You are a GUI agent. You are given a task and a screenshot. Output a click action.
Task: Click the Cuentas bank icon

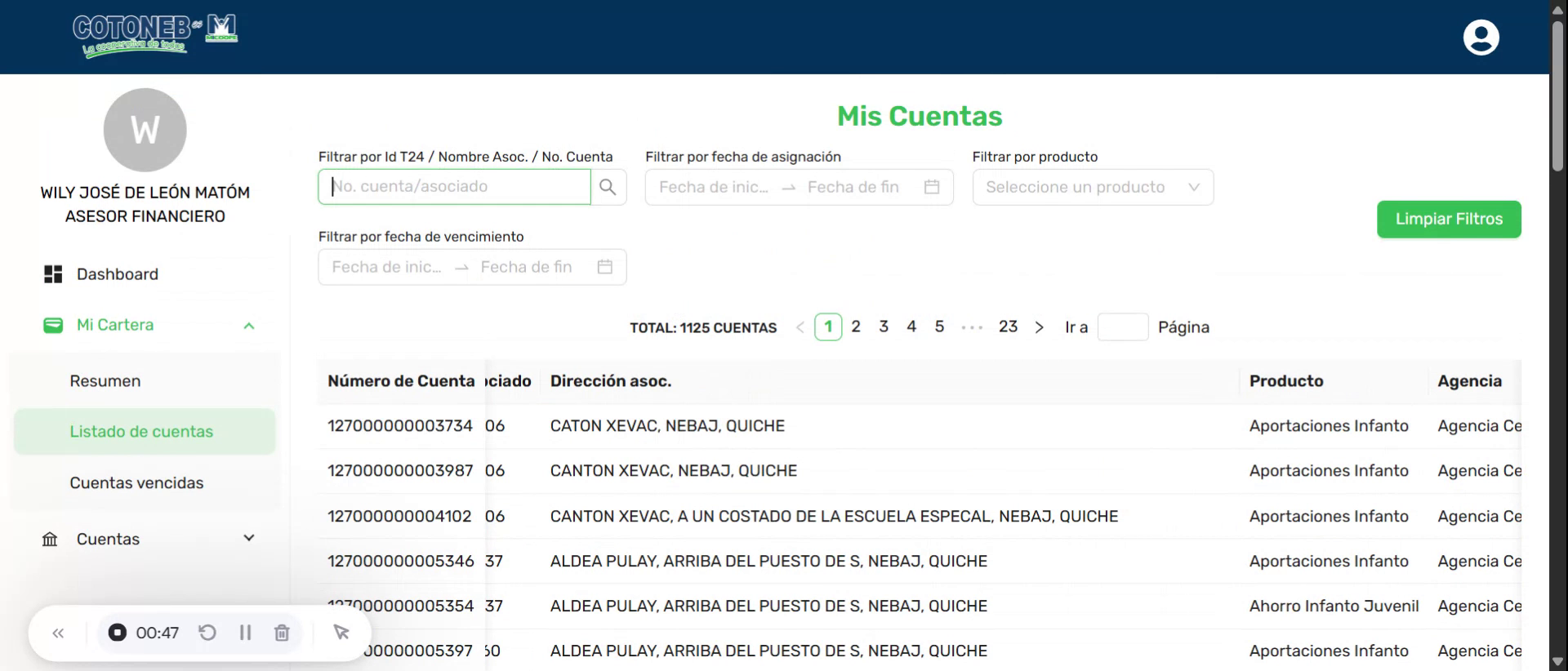click(50, 540)
